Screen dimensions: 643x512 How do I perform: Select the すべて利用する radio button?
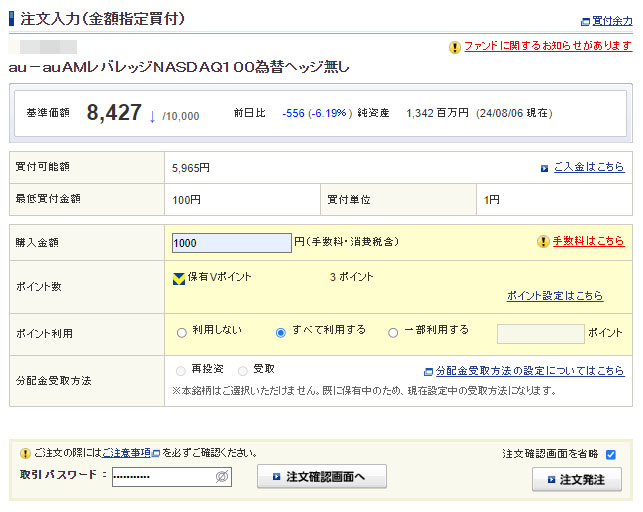coord(281,332)
